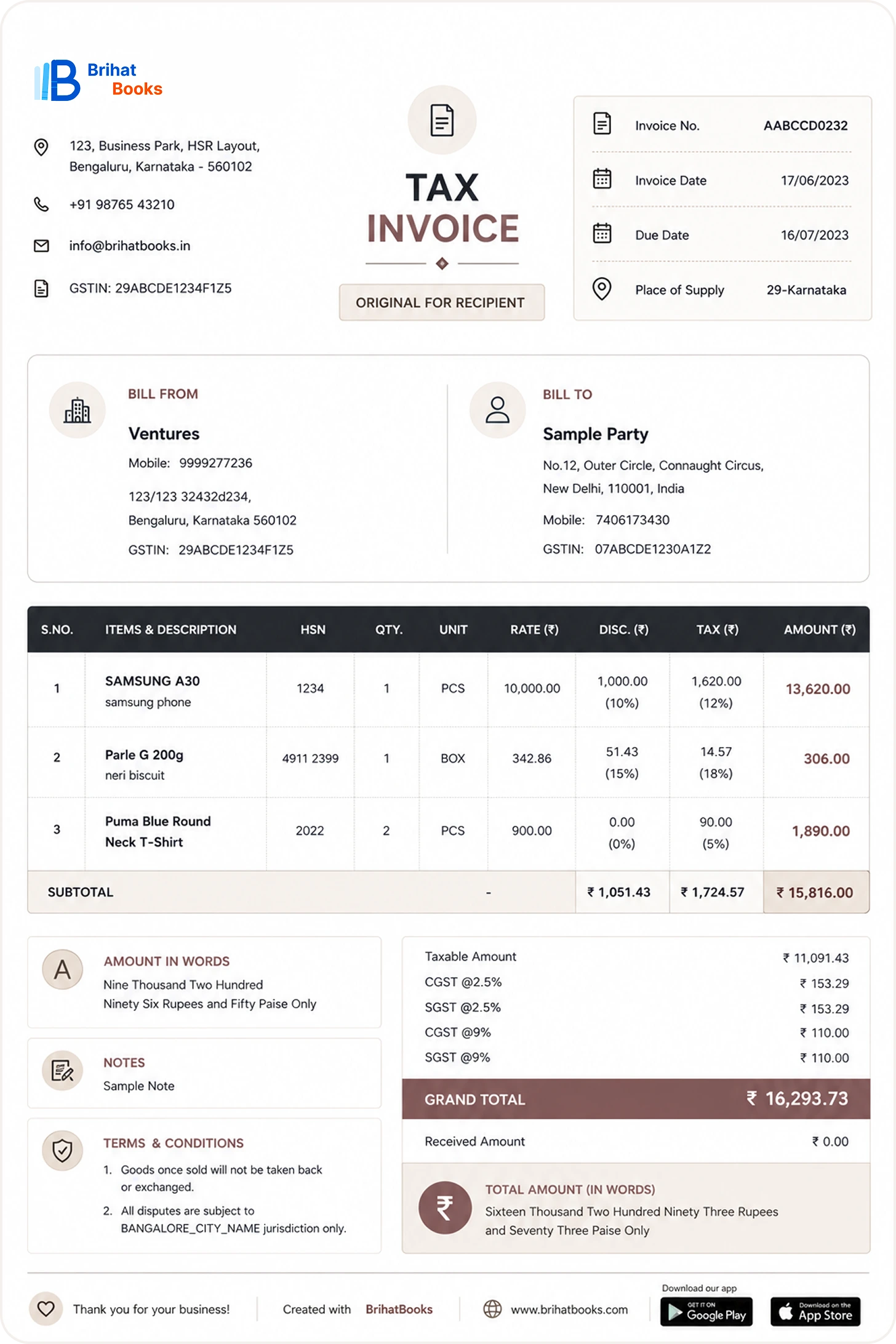Click the calendar icon beside Invoice Date

click(x=602, y=179)
